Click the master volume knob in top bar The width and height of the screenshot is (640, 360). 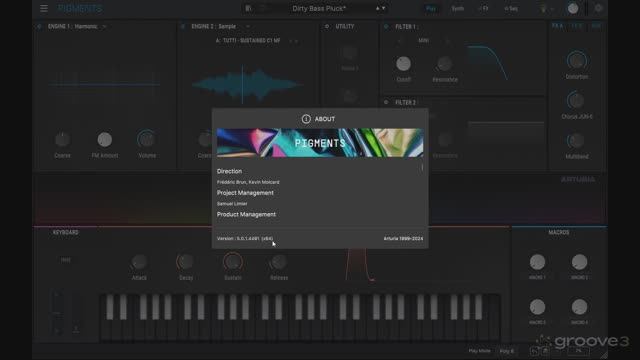(x=573, y=8)
